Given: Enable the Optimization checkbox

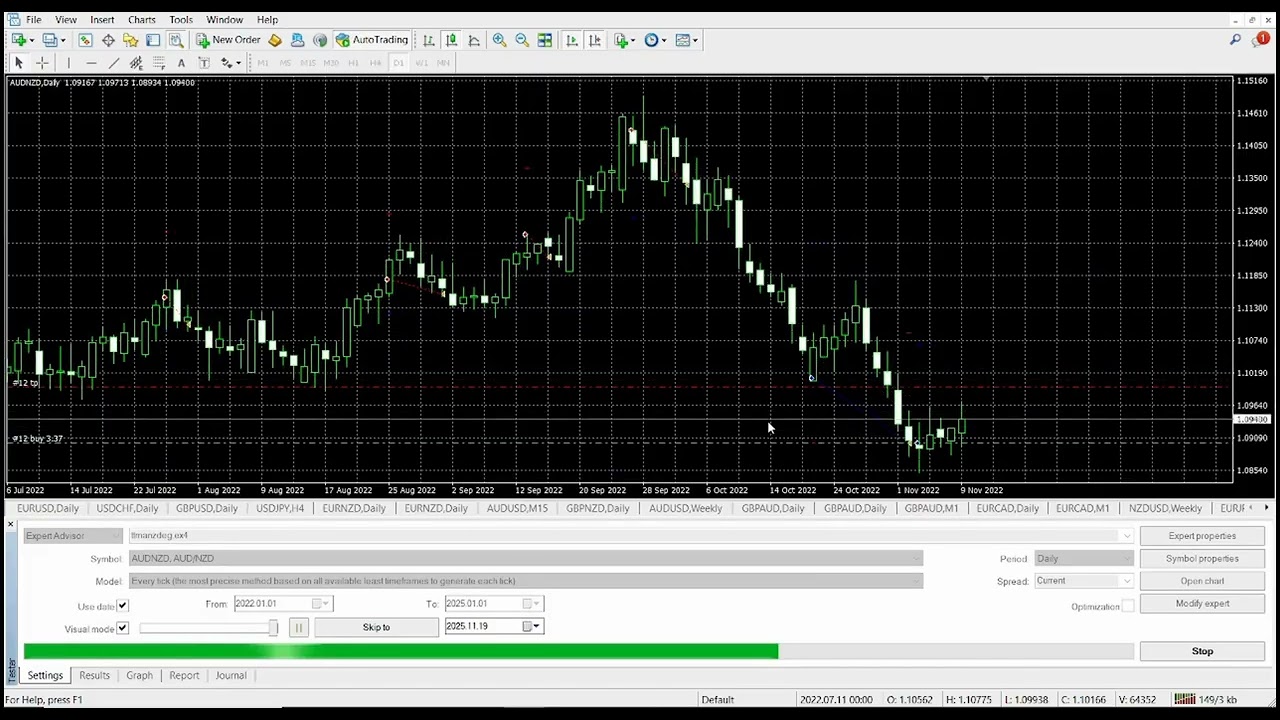Looking at the screenshot, I should pos(1128,606).
